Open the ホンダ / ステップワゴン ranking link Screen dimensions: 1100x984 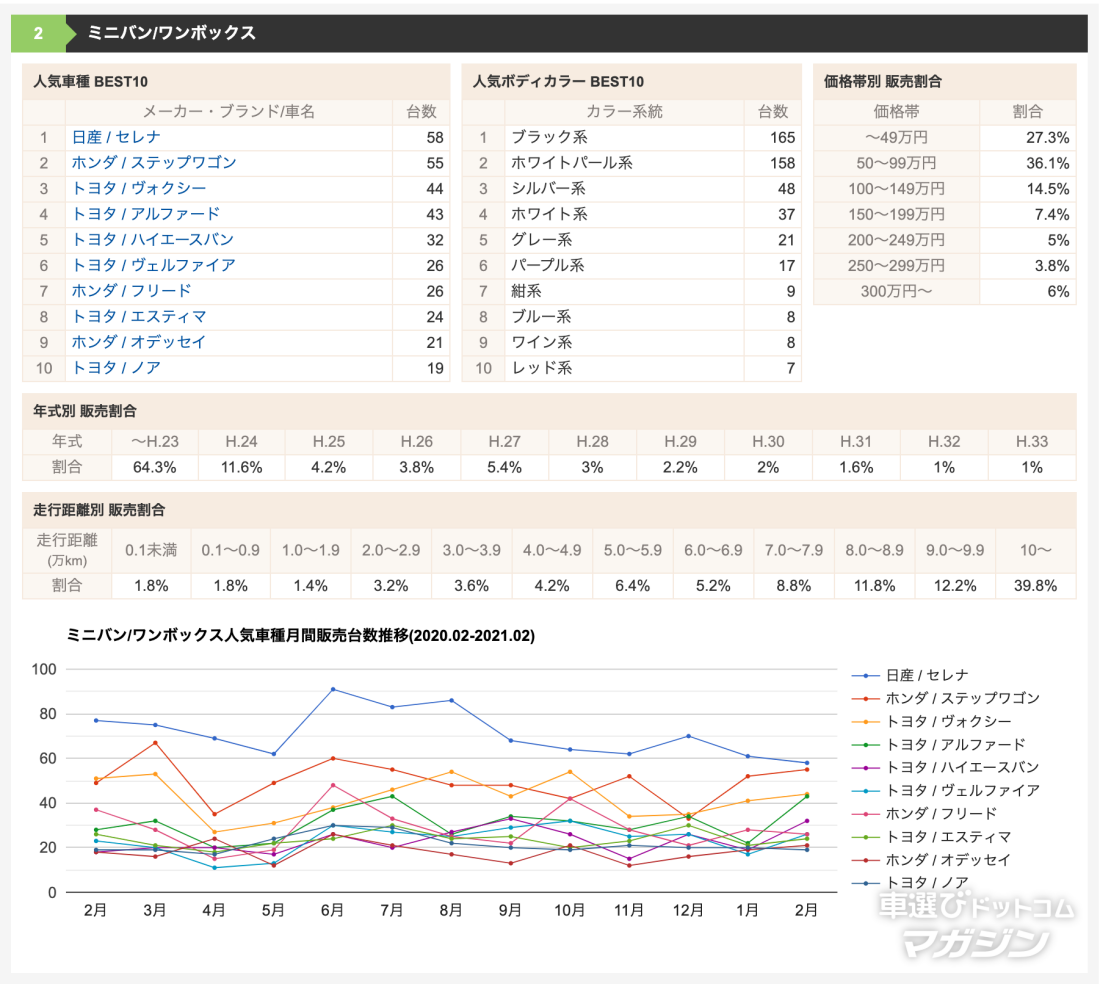point(154,163)
